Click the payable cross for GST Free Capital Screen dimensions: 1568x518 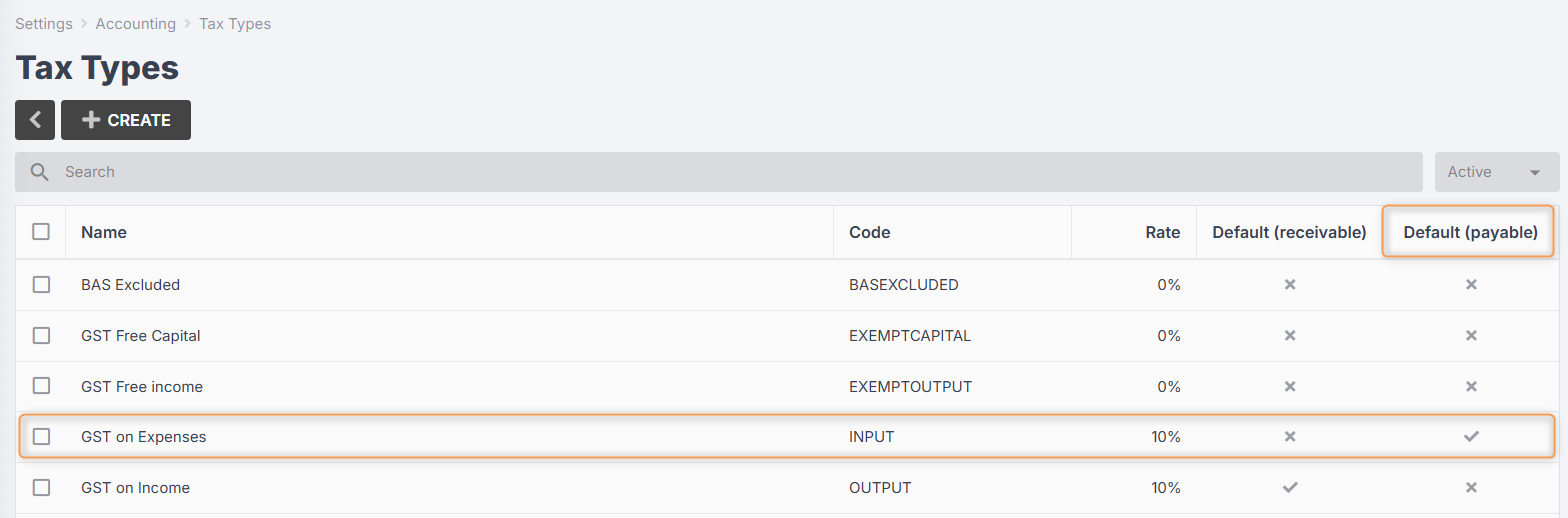(1471, 336)
